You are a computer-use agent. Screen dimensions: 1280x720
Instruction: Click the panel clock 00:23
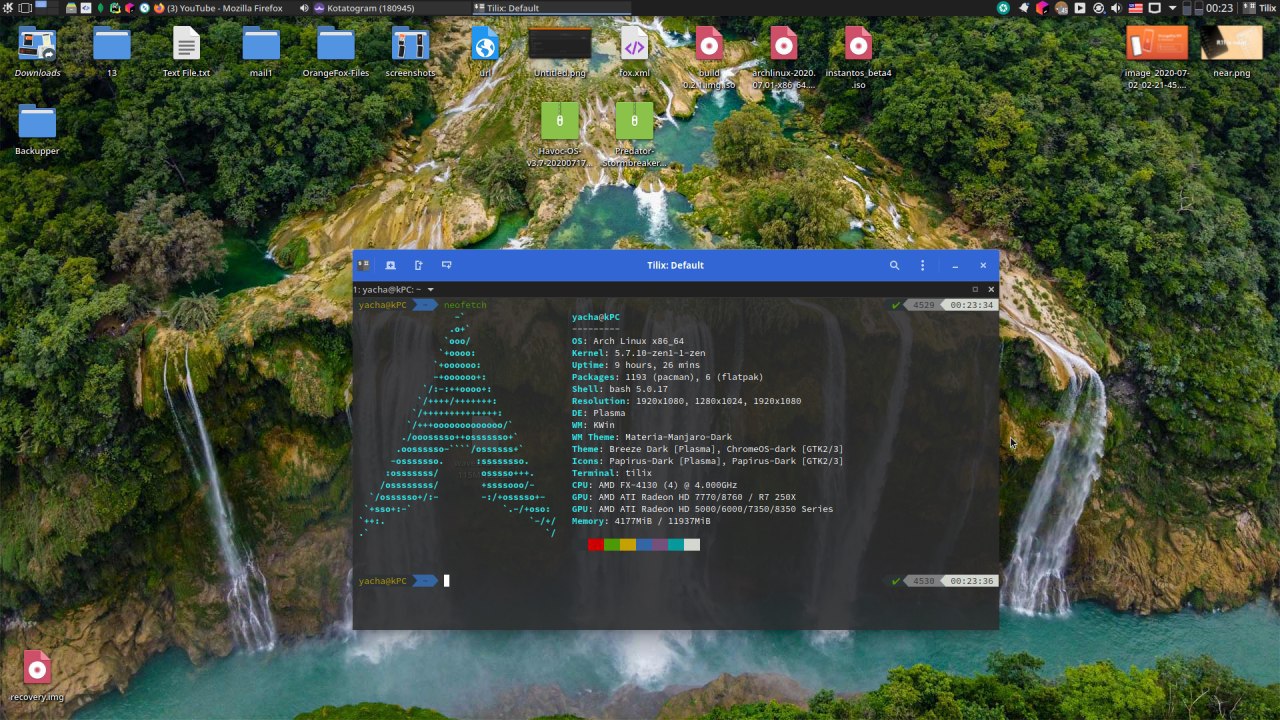1219,8
